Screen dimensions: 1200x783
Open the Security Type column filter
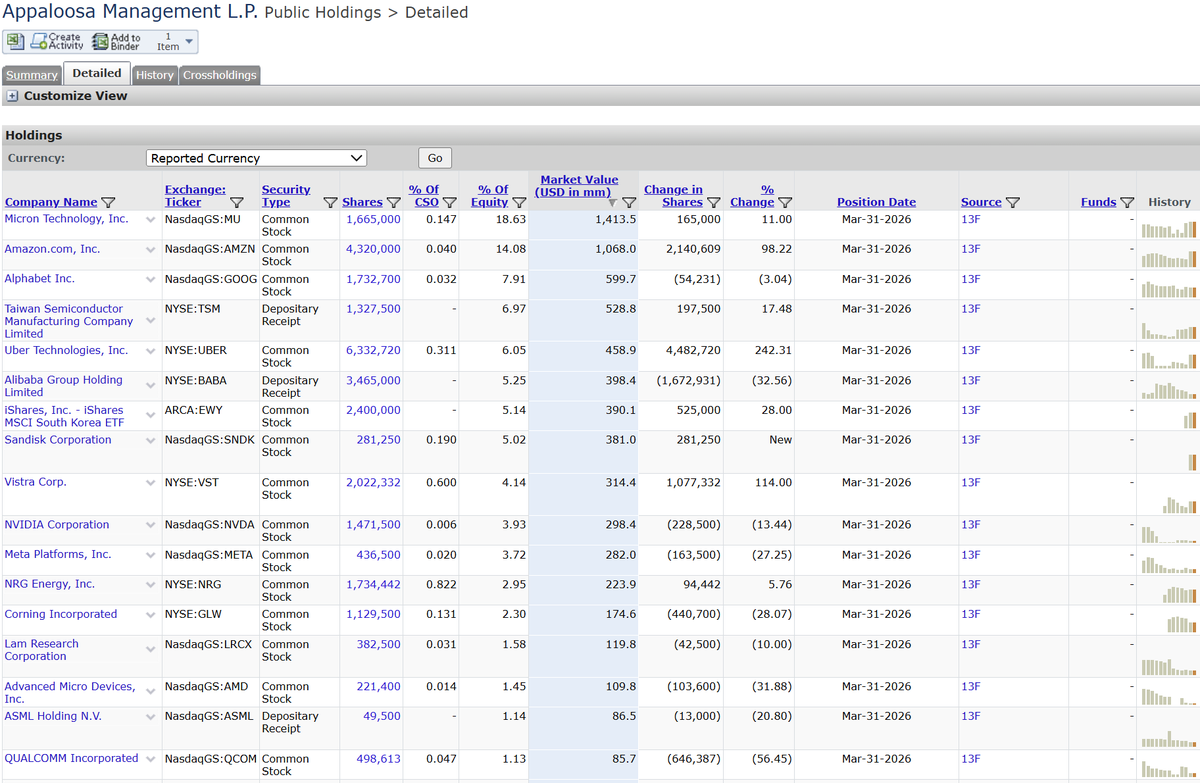point(330,203)
